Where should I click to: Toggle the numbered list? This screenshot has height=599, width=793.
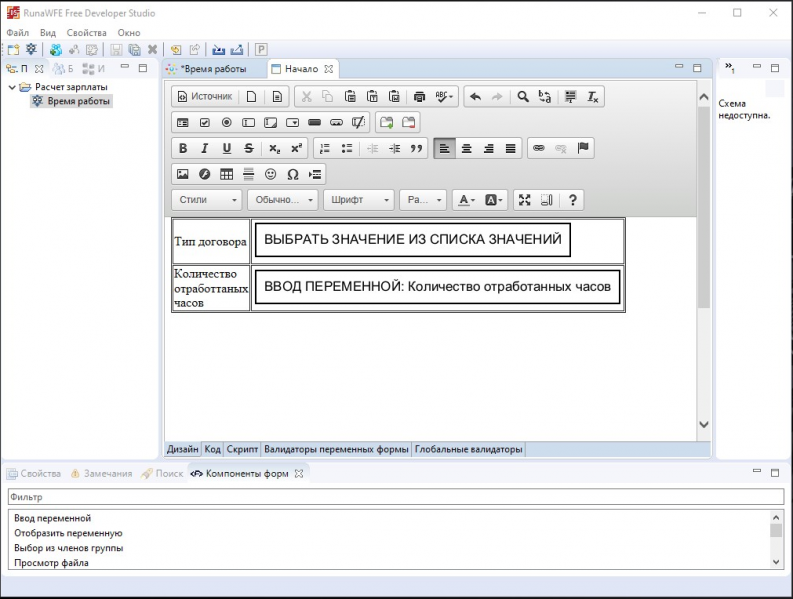[x=325, y=148]
